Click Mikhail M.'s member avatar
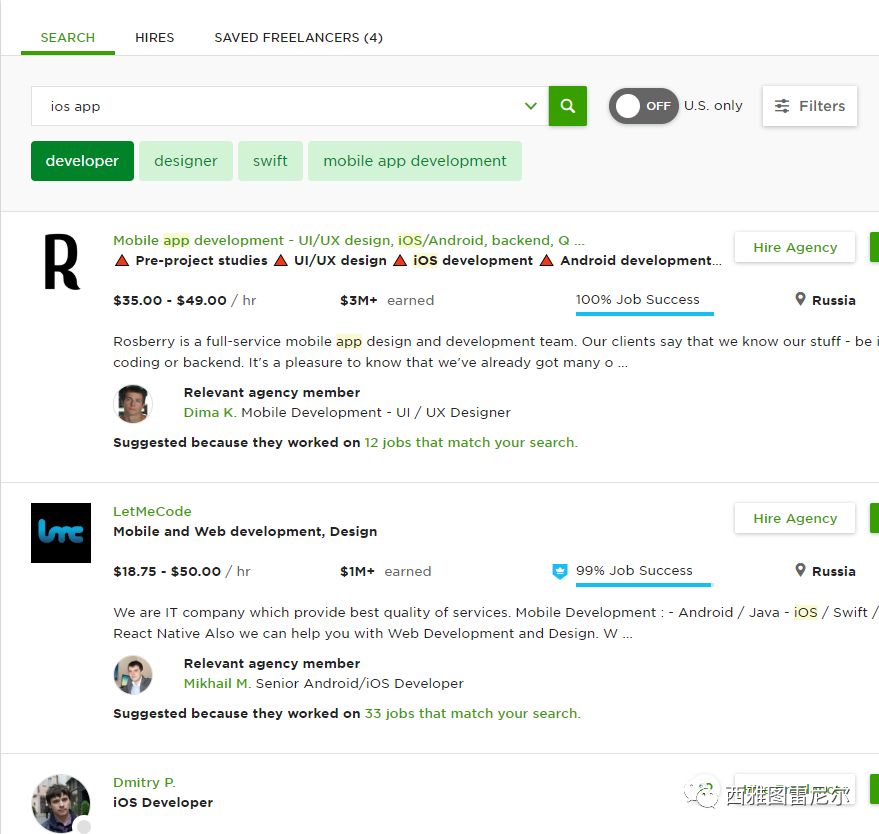The image size is (879, 834). (133, 675)
